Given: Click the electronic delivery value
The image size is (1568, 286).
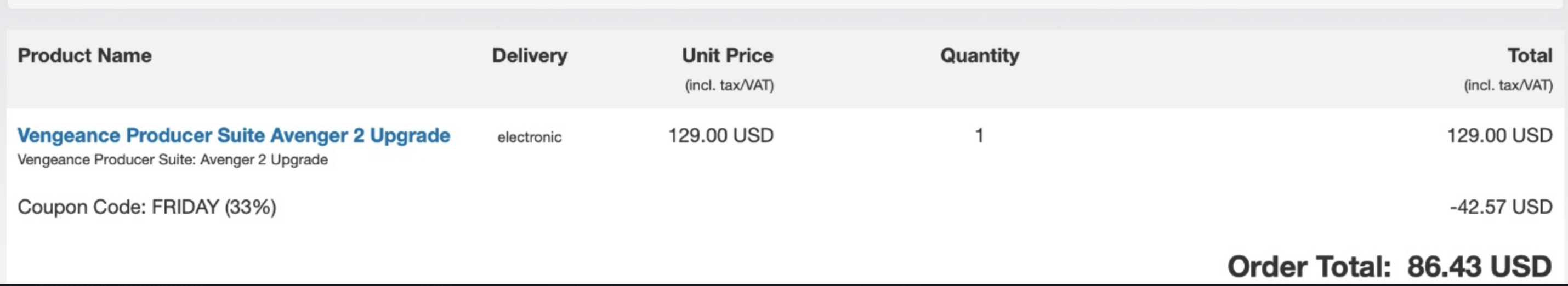Looking at the screenshot, I should click(530, 138).
